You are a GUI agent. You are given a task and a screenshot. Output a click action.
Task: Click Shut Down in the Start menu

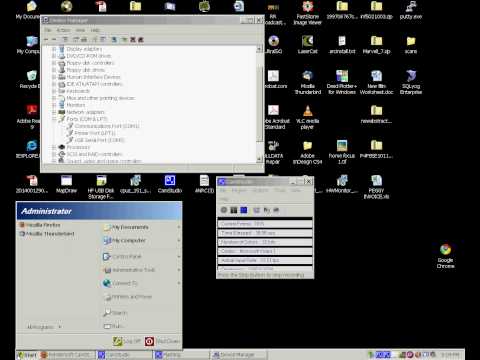[x=162, y=341]
